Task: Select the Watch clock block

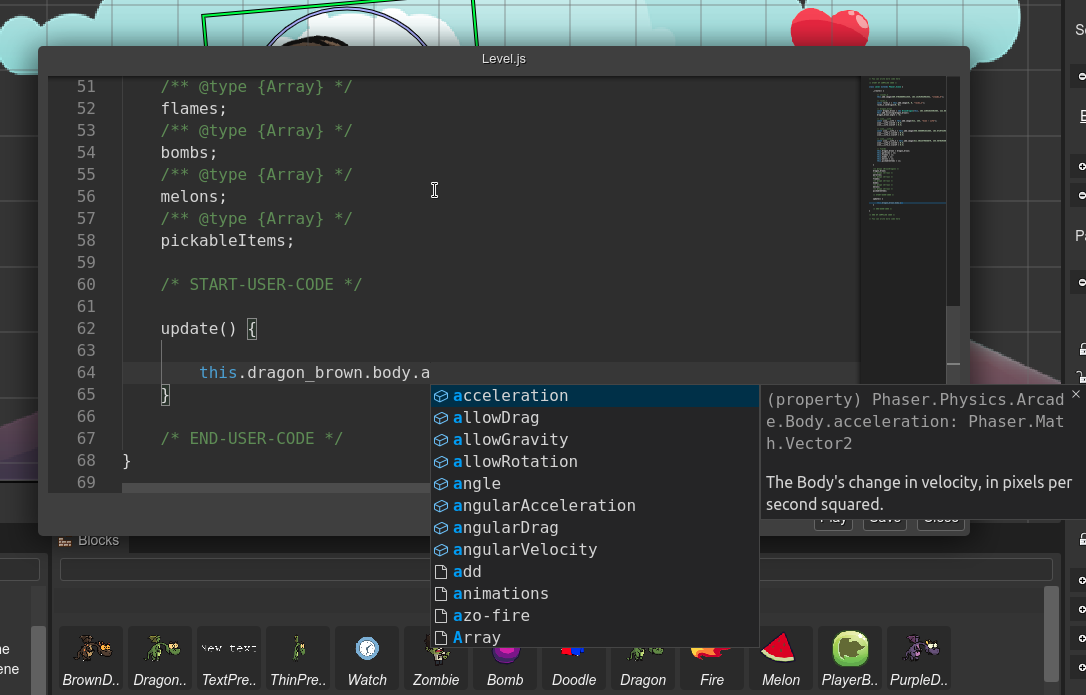Action: point(367,658)
